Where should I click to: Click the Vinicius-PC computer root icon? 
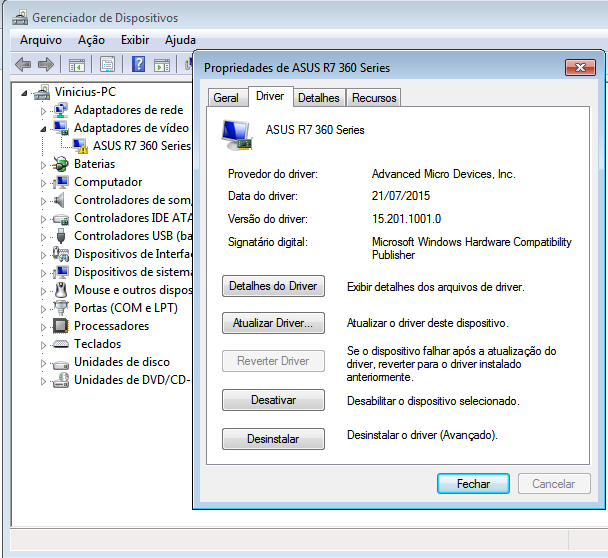[x=42, y=92]
